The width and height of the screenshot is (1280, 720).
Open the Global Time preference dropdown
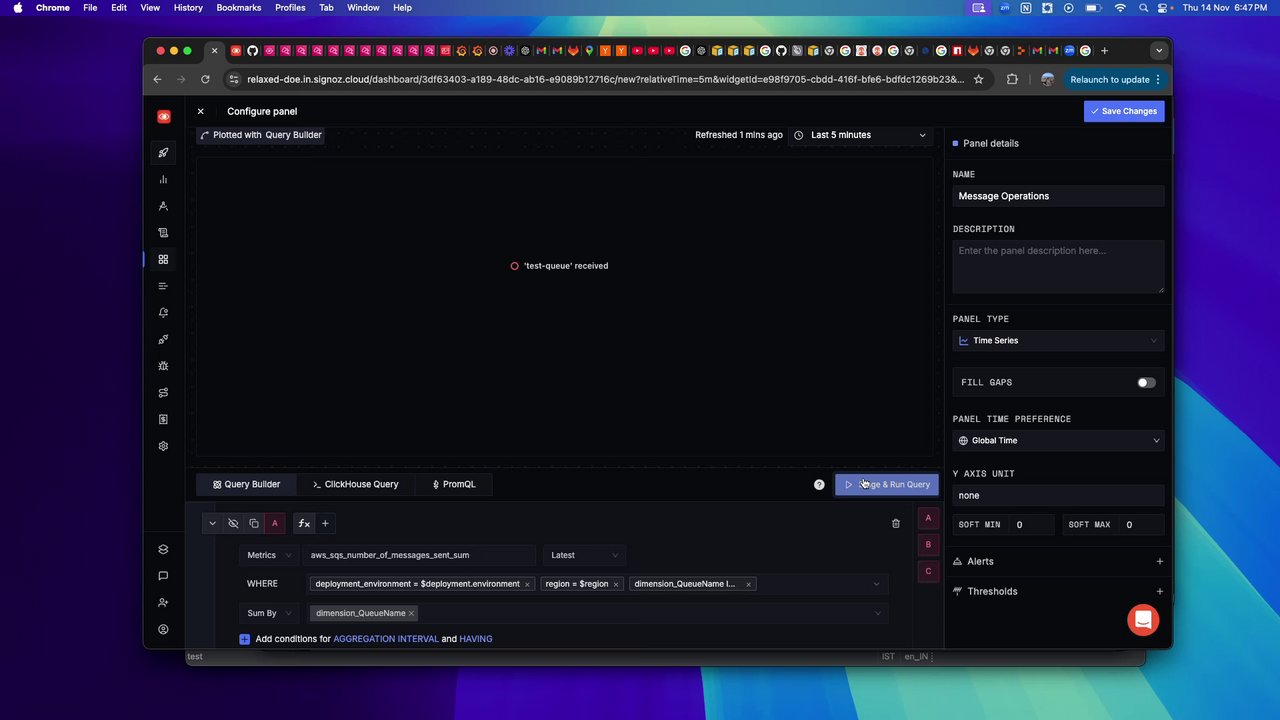click(x=1058, y=440)
